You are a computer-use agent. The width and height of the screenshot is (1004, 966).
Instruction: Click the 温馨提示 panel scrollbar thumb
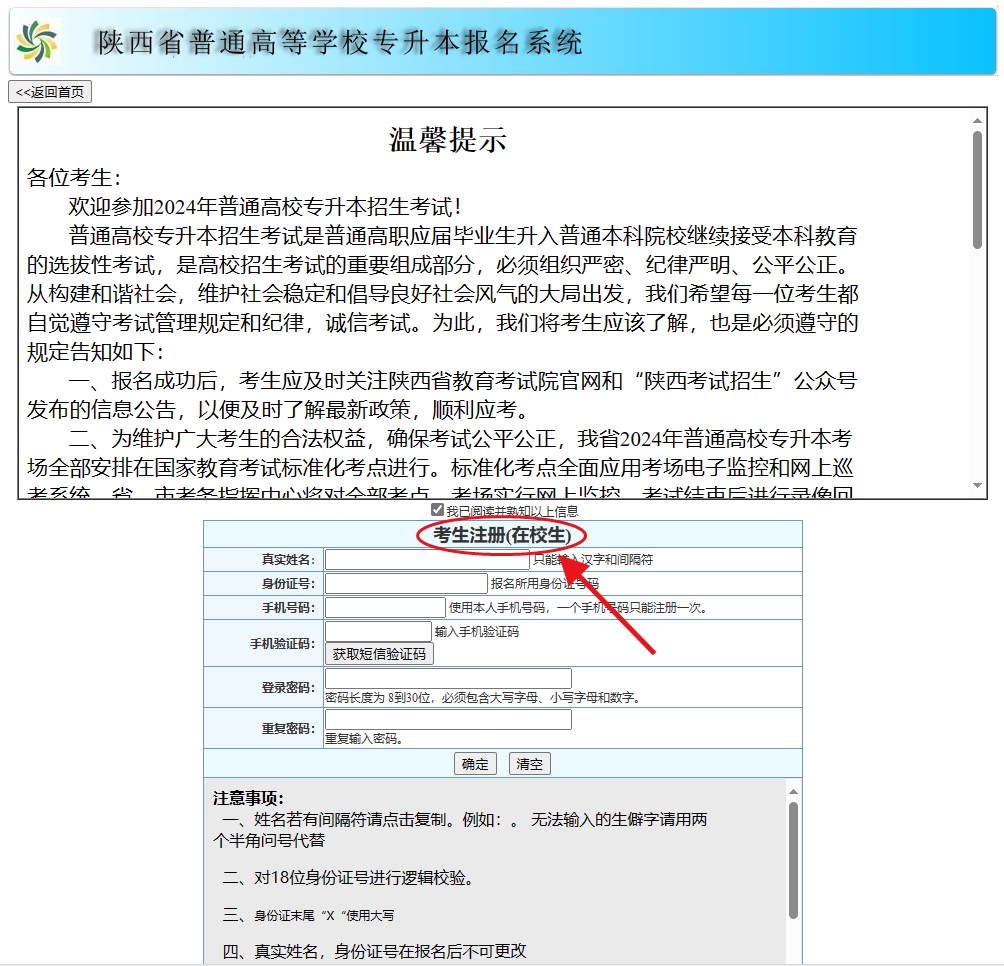977,190
